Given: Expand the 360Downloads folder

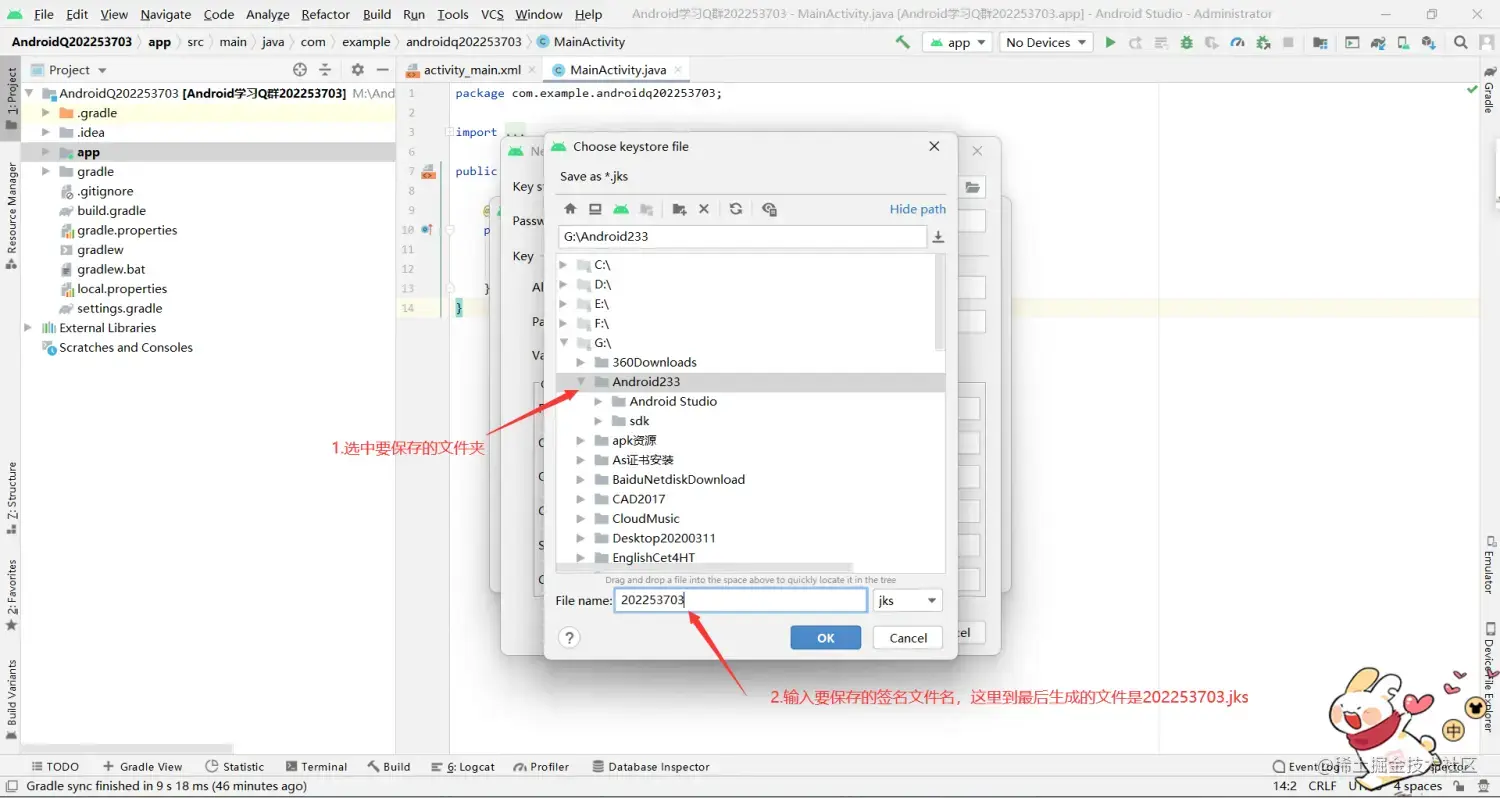Looking at the screenshot, I should click(581, 362).
